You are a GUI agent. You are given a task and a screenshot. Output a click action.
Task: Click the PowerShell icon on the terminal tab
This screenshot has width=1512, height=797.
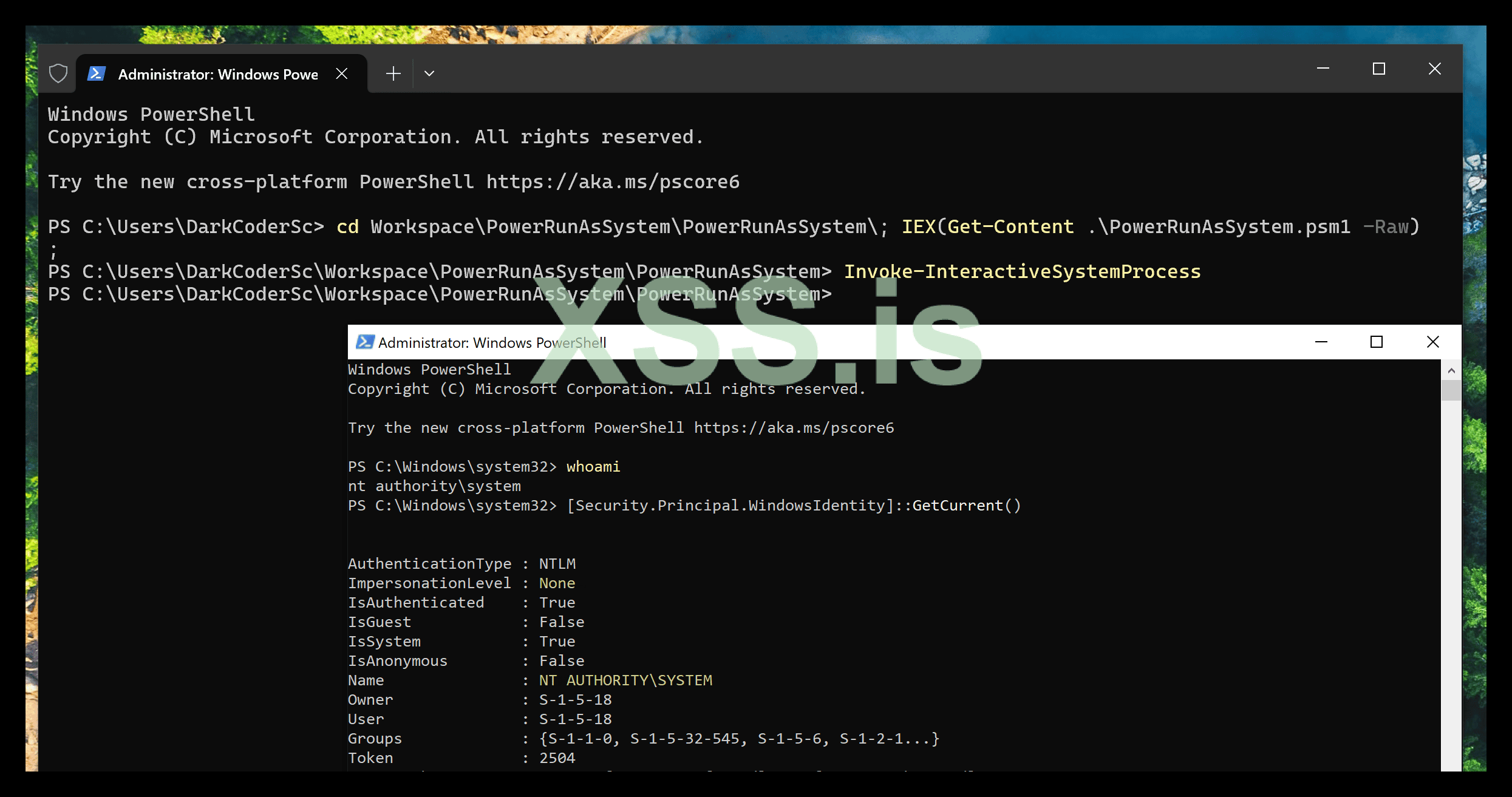(x=97, y=73)
